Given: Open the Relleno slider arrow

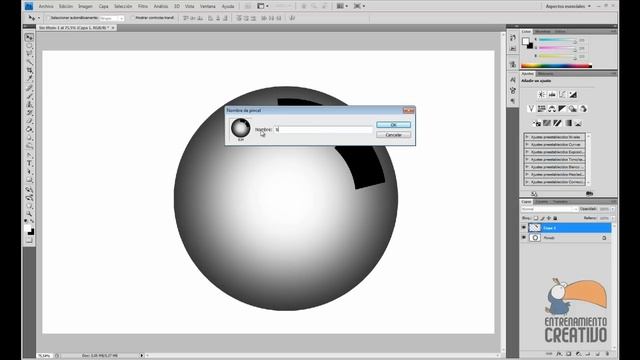Looking at the screenshot, I should [x=613, y=218].
